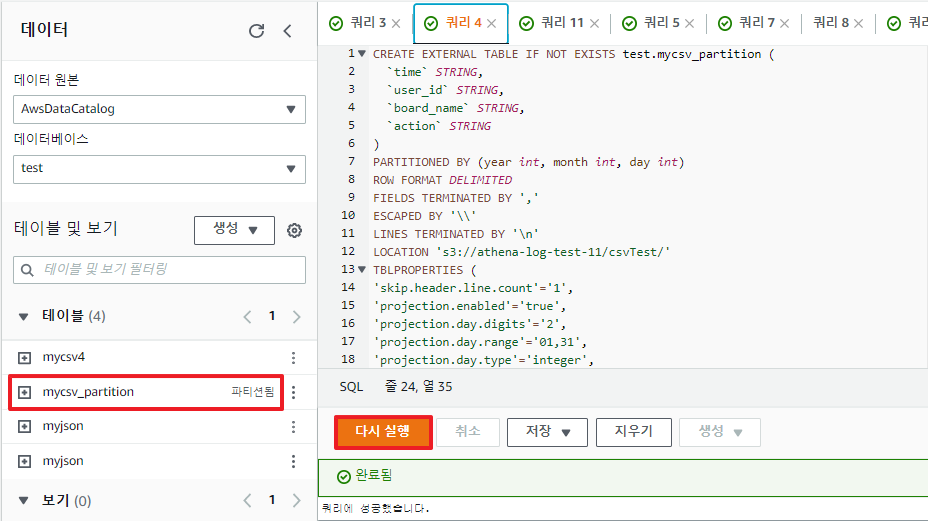Open the actions menu for mycsv_partition
928x521 pixels.
coord(294,392)
